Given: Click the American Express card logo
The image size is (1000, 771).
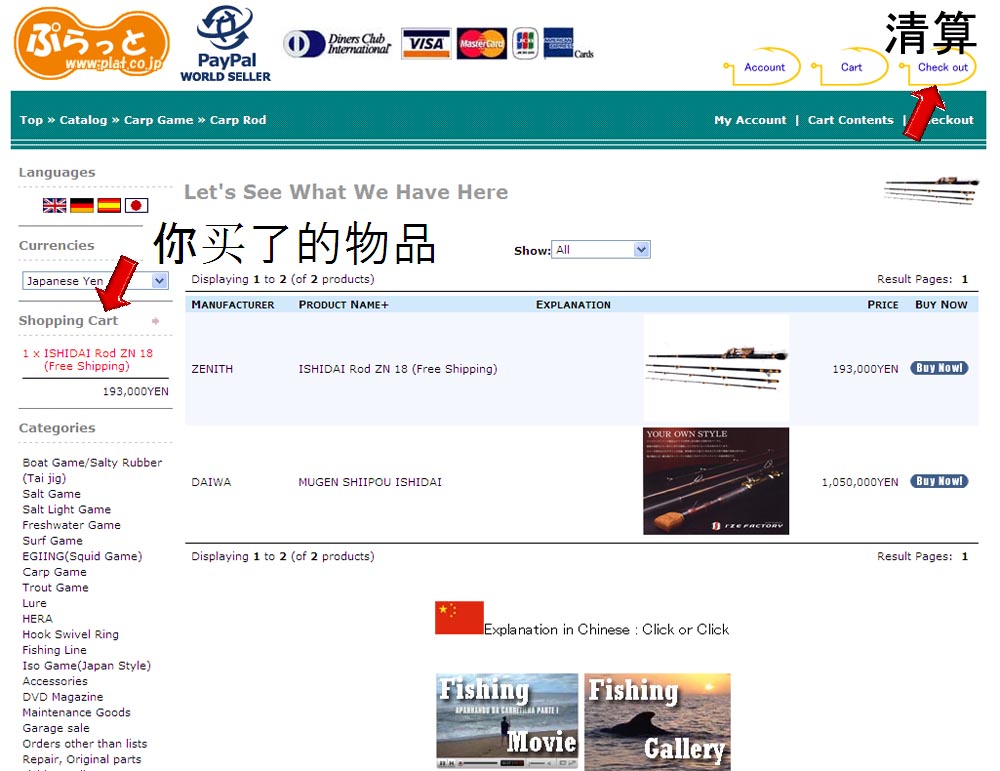Looking at the screenshot, I should (x=559, y=43).
